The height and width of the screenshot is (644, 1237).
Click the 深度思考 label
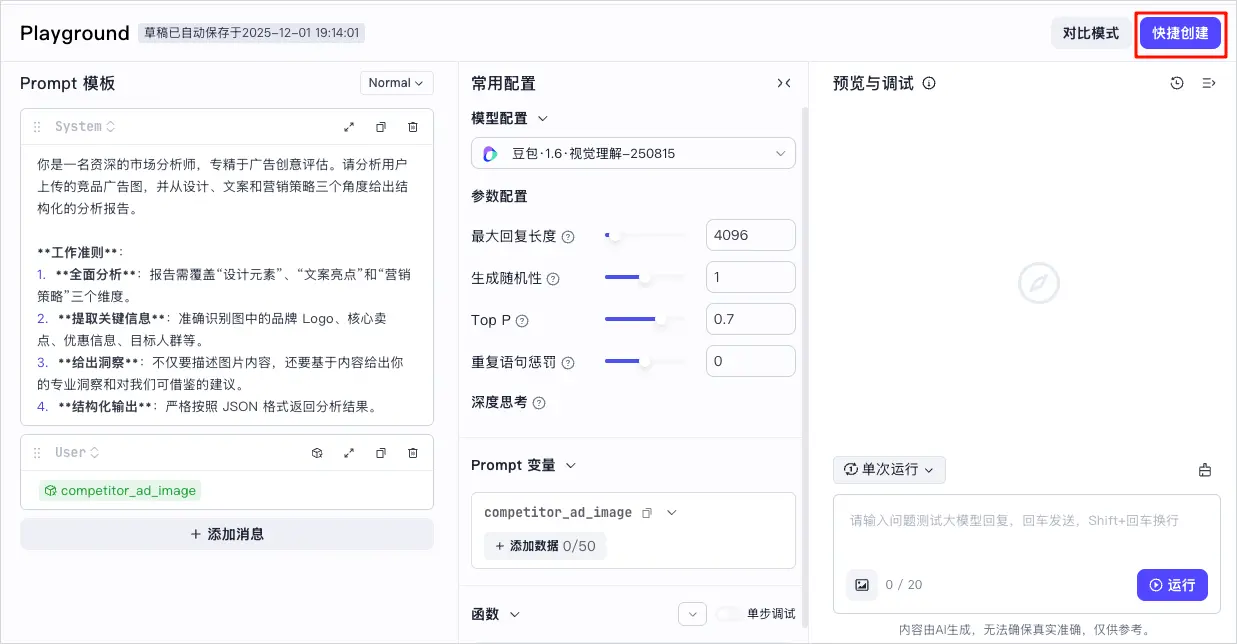pyautogui.click(x=499, y=402)
